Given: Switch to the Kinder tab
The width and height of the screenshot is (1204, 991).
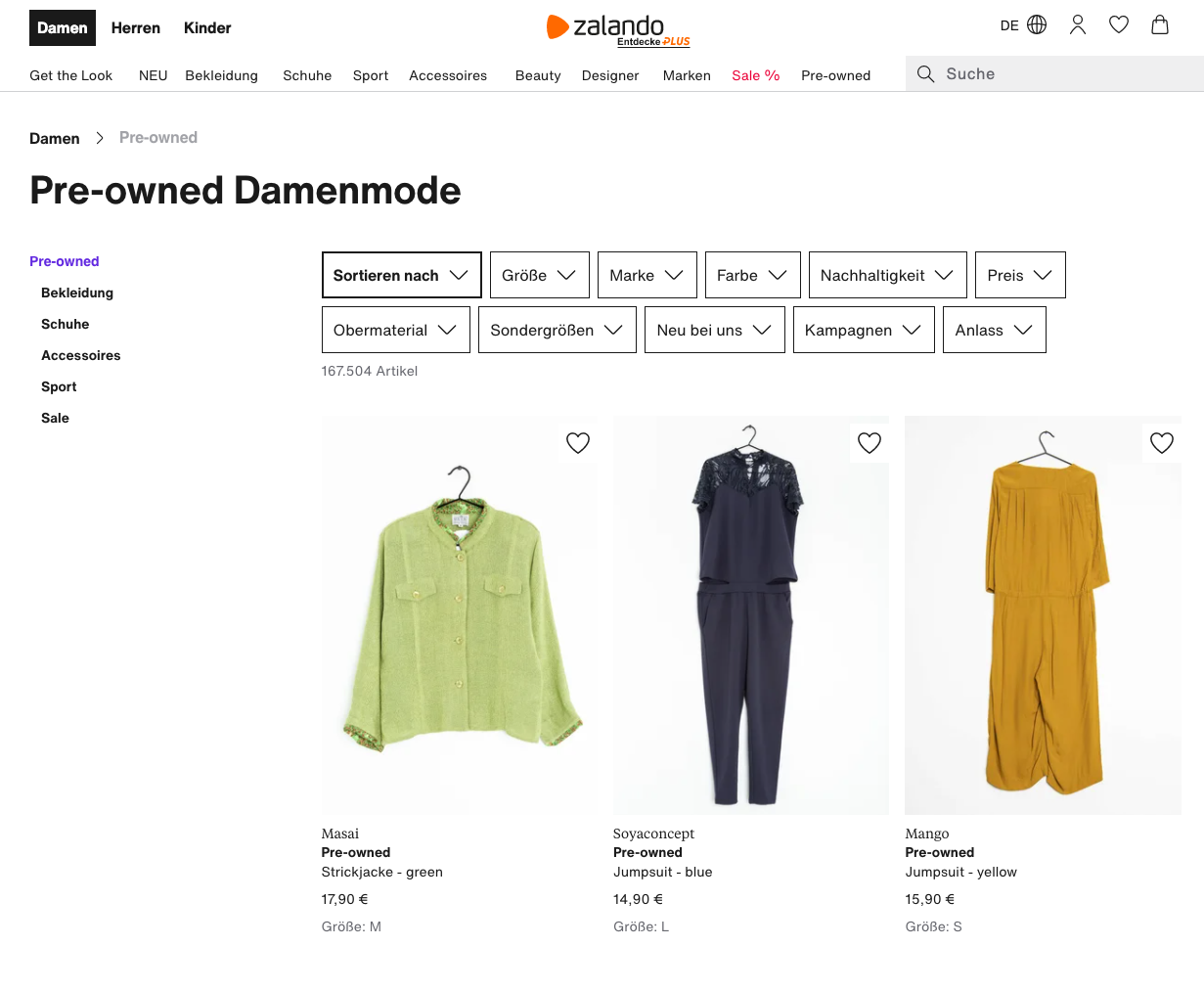Looking at the screenshot, I should click(x=207, y=27).
